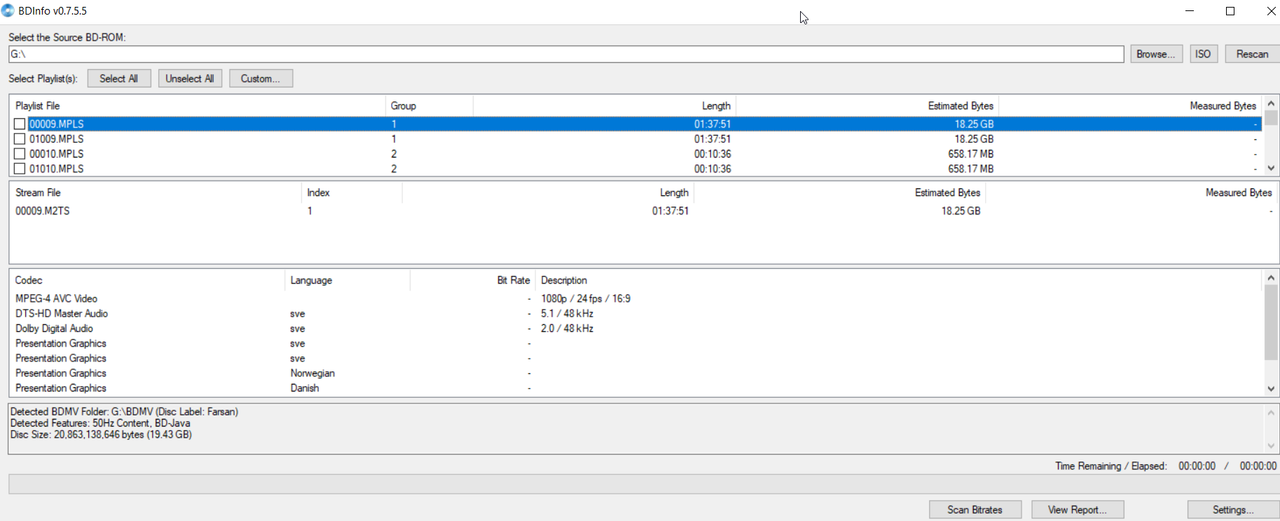Viewport: 1280px width, 521px height.
Task: Click the 5.1 / 48 kHz description
Action: pyautogui.click(x=567, y=314)
